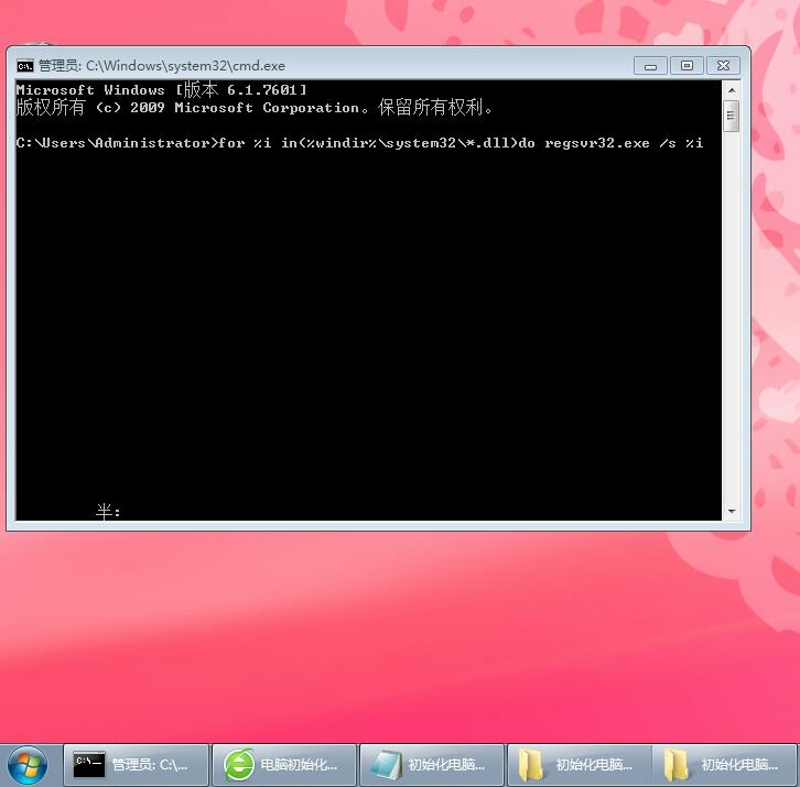Viewport: 800px width, 787px height.
Task: Open the 初始化电脑 Notepad taskbar item
Action: [x=432, y=765]
